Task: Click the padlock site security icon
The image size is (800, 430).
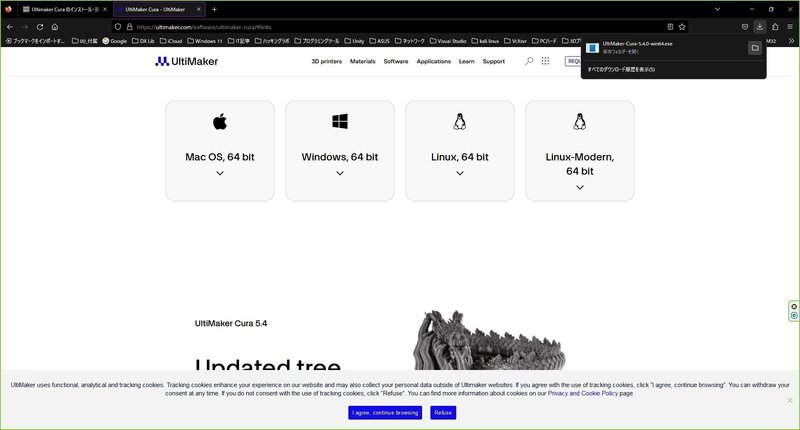Action: click(x=129, y=27)
